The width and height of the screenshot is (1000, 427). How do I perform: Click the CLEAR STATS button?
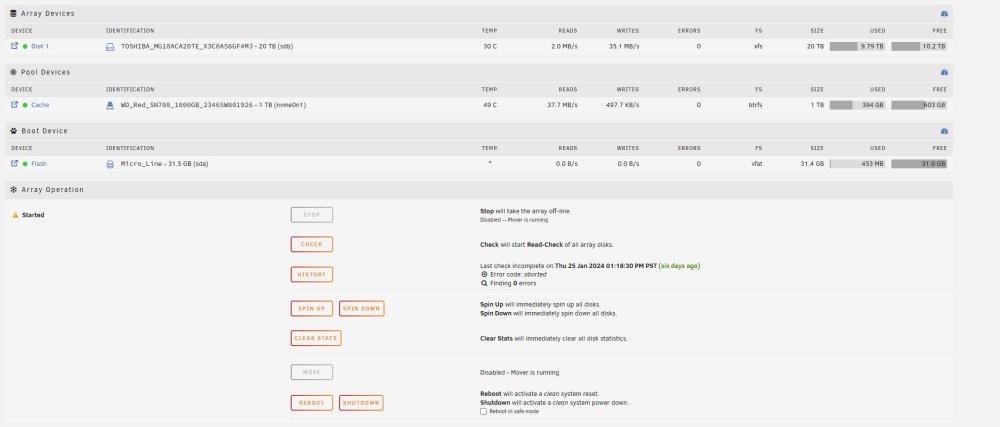(316, 338)
